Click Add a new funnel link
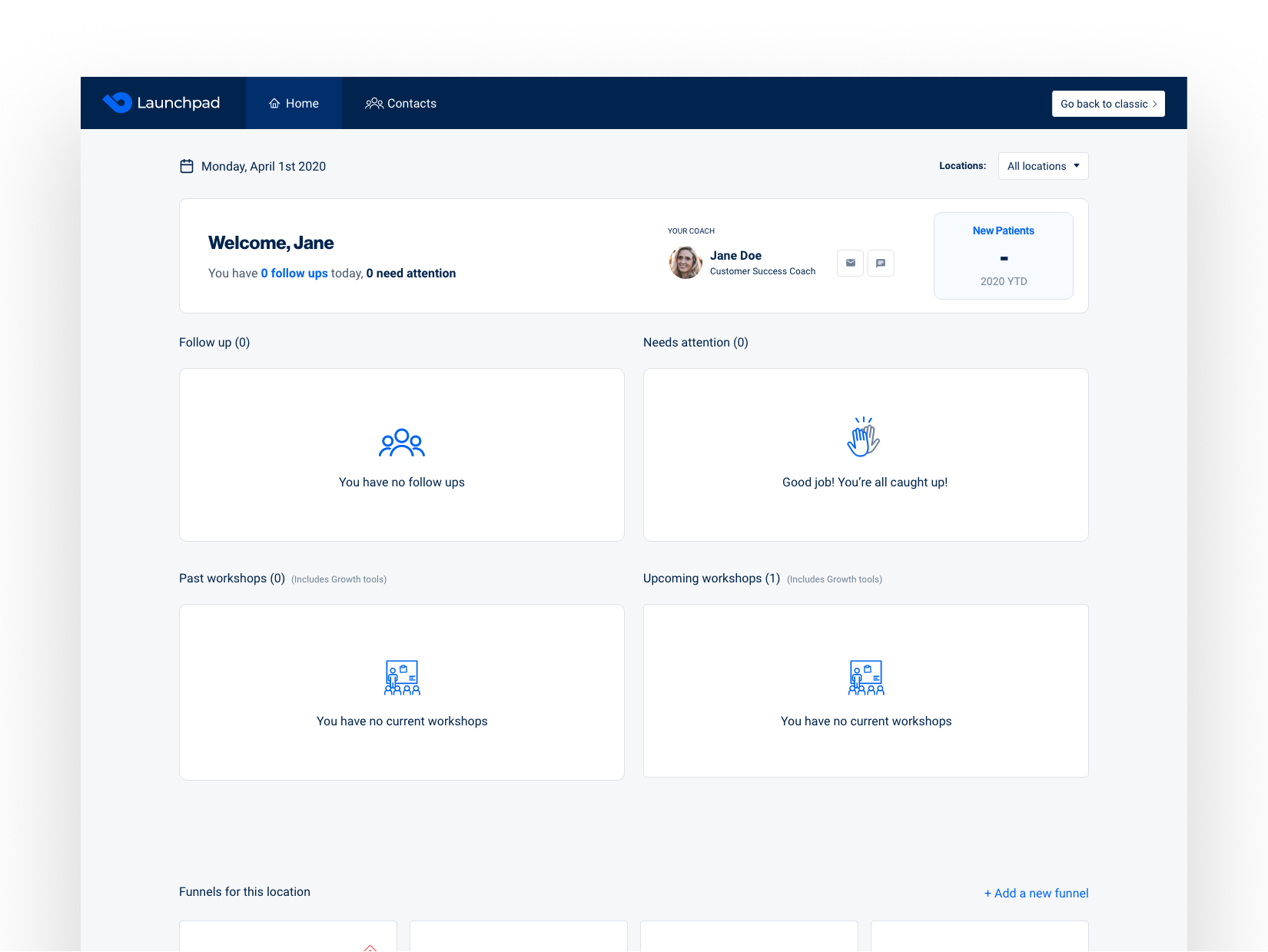1268x952 pixels. [1036, 893]
